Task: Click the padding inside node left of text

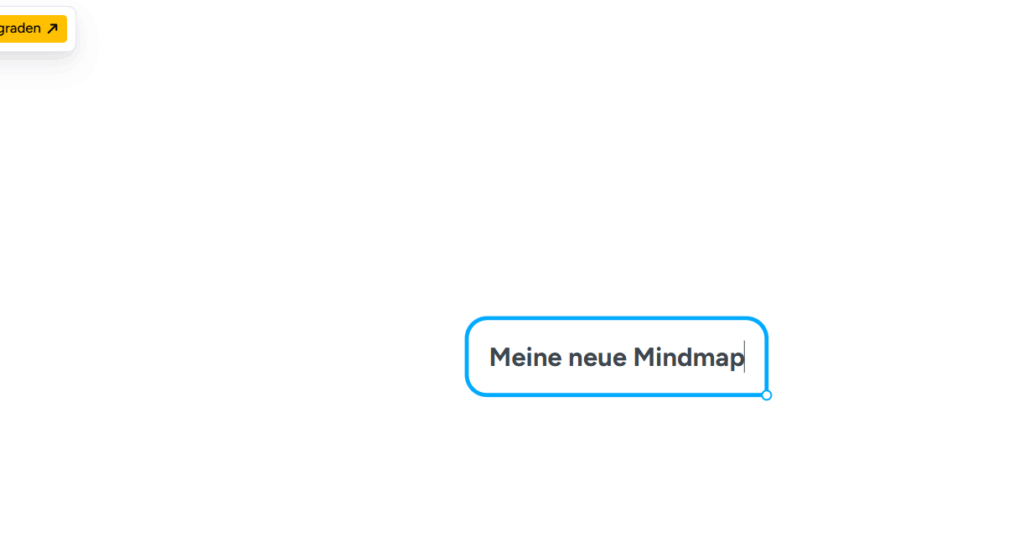Action: [x=479, y=357]
